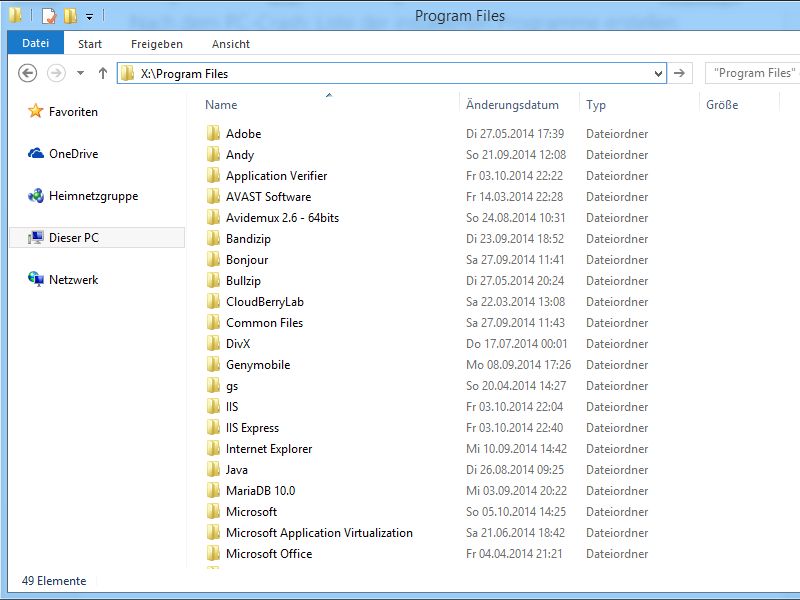This screenshot has height=600, width=800.
Task: Click the Heimnetzgruppe icon
Action: tap(36, 195)
